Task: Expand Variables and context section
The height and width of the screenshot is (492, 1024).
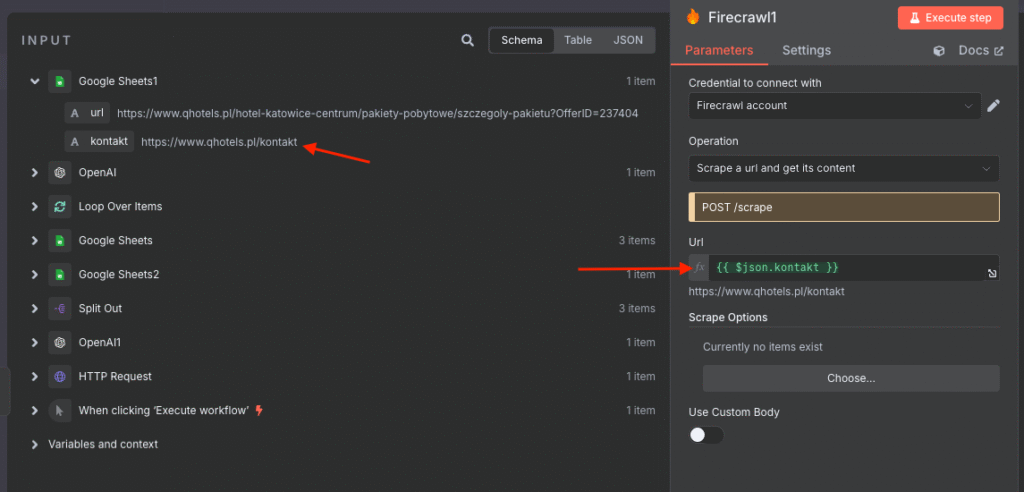Action: (x=35, y=444)
